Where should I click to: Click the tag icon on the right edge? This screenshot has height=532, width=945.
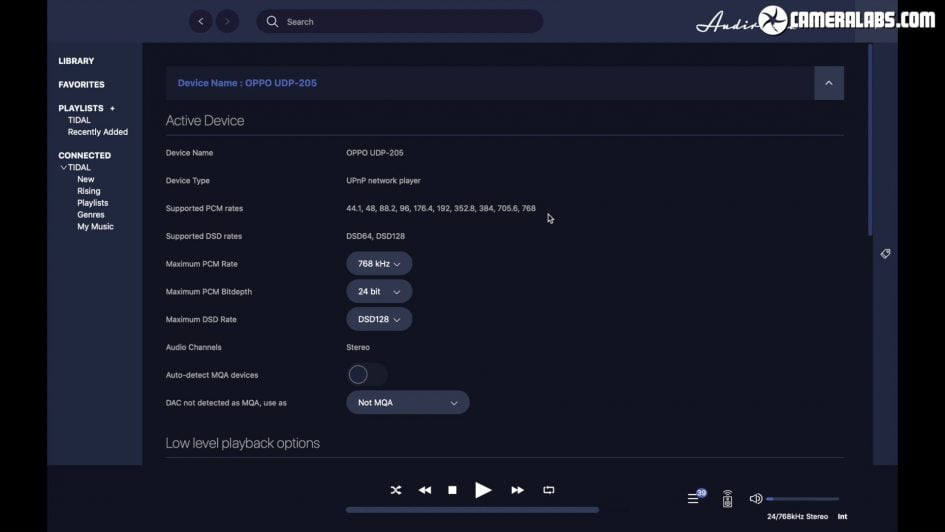click(x=885, y=254)
